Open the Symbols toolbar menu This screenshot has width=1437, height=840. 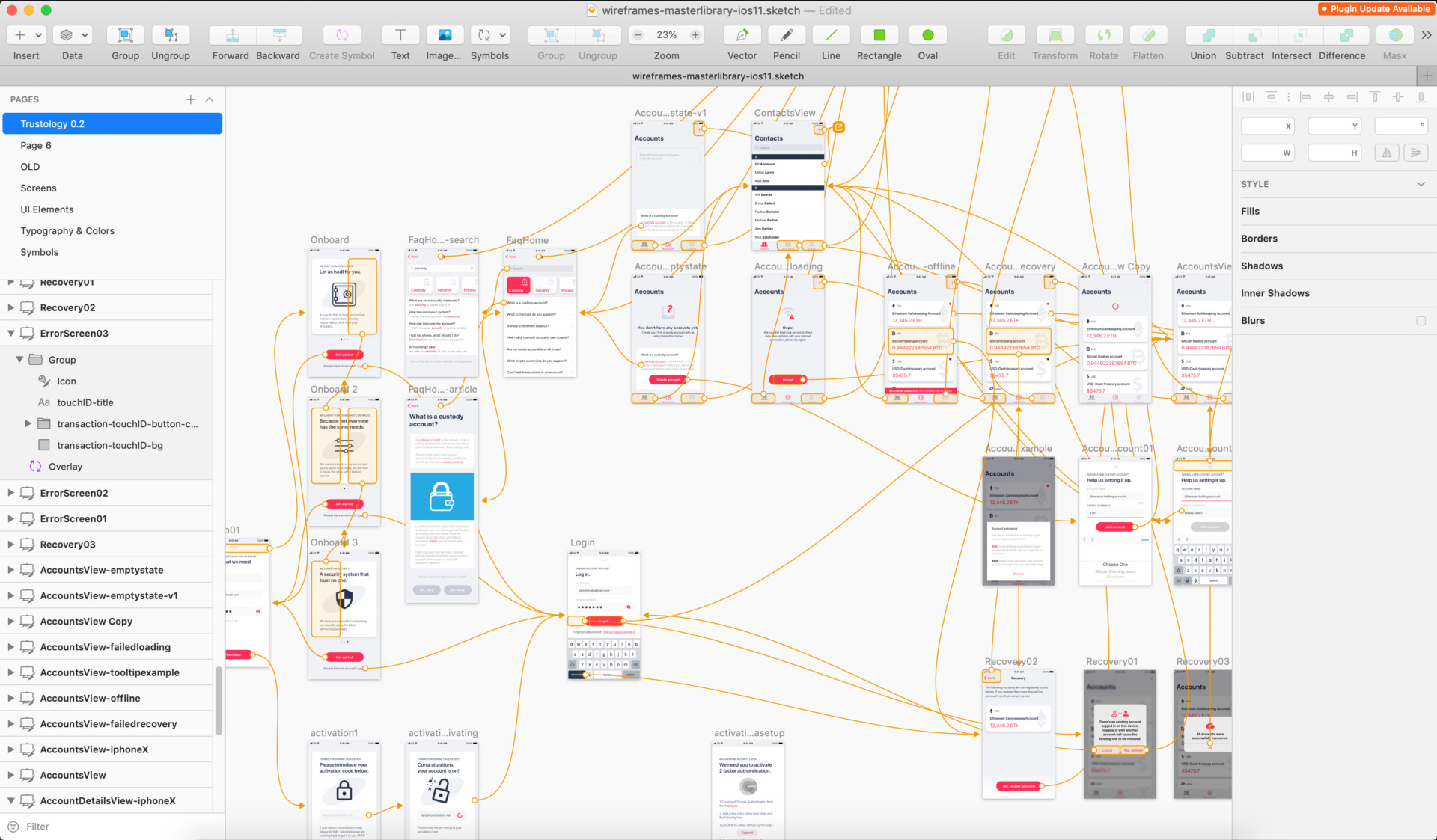pyautogui.click(x=490, y=35)
